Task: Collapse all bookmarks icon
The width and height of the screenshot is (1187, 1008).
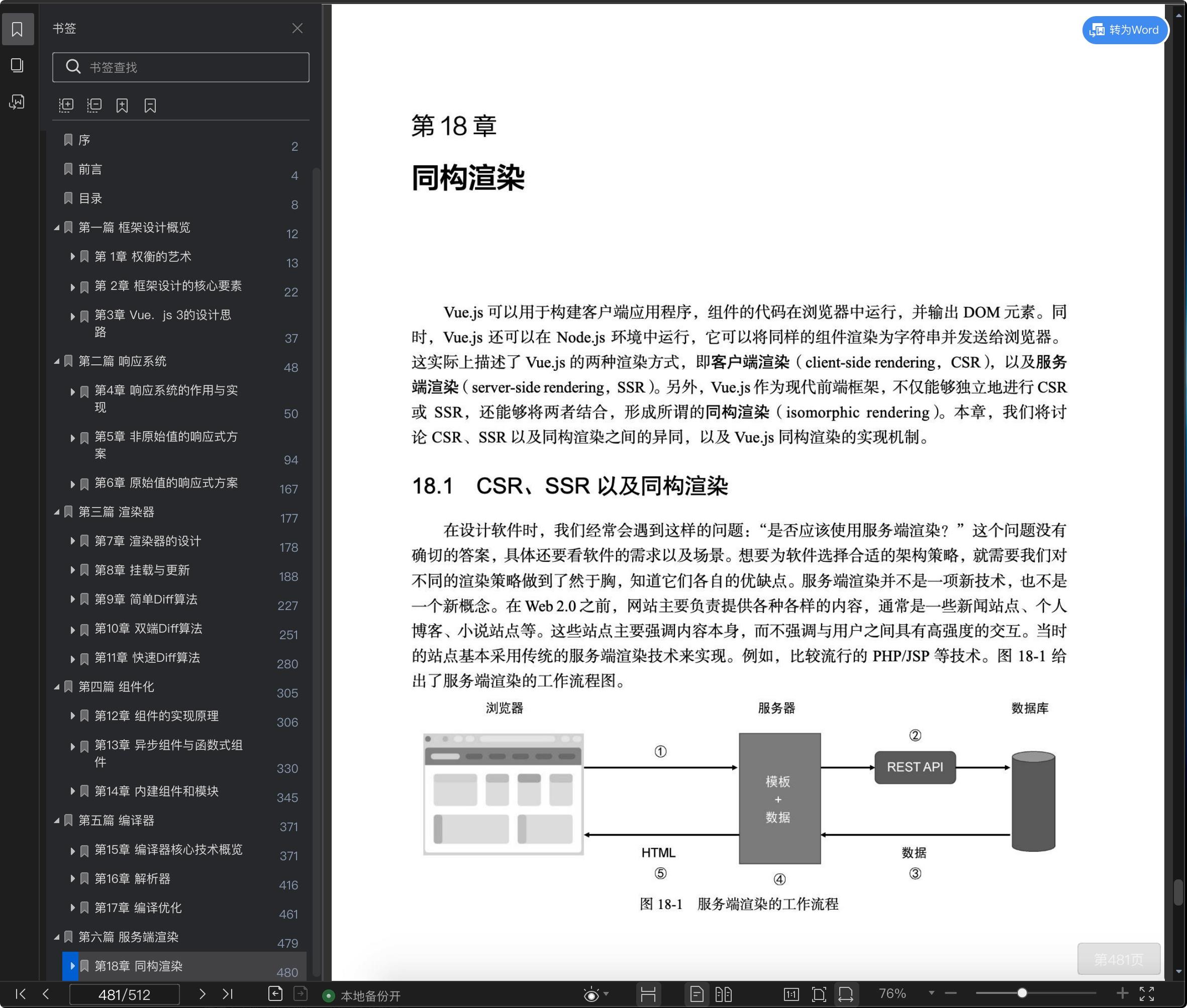Action: (94, 105)
